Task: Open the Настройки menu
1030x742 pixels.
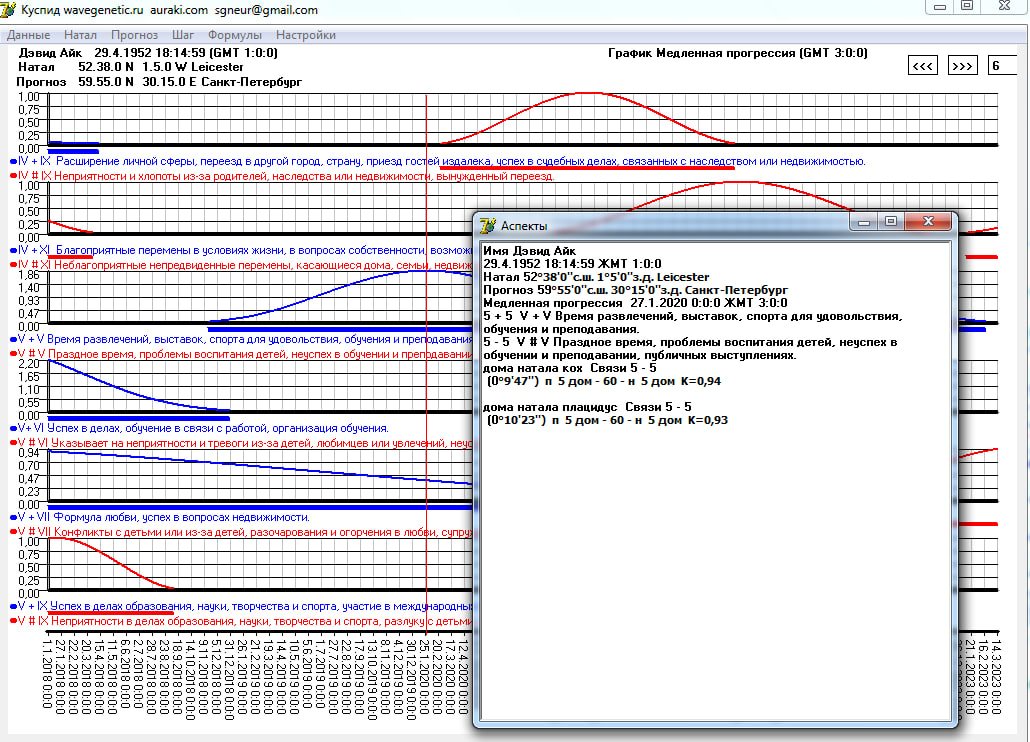Action: tap(306, 35)
